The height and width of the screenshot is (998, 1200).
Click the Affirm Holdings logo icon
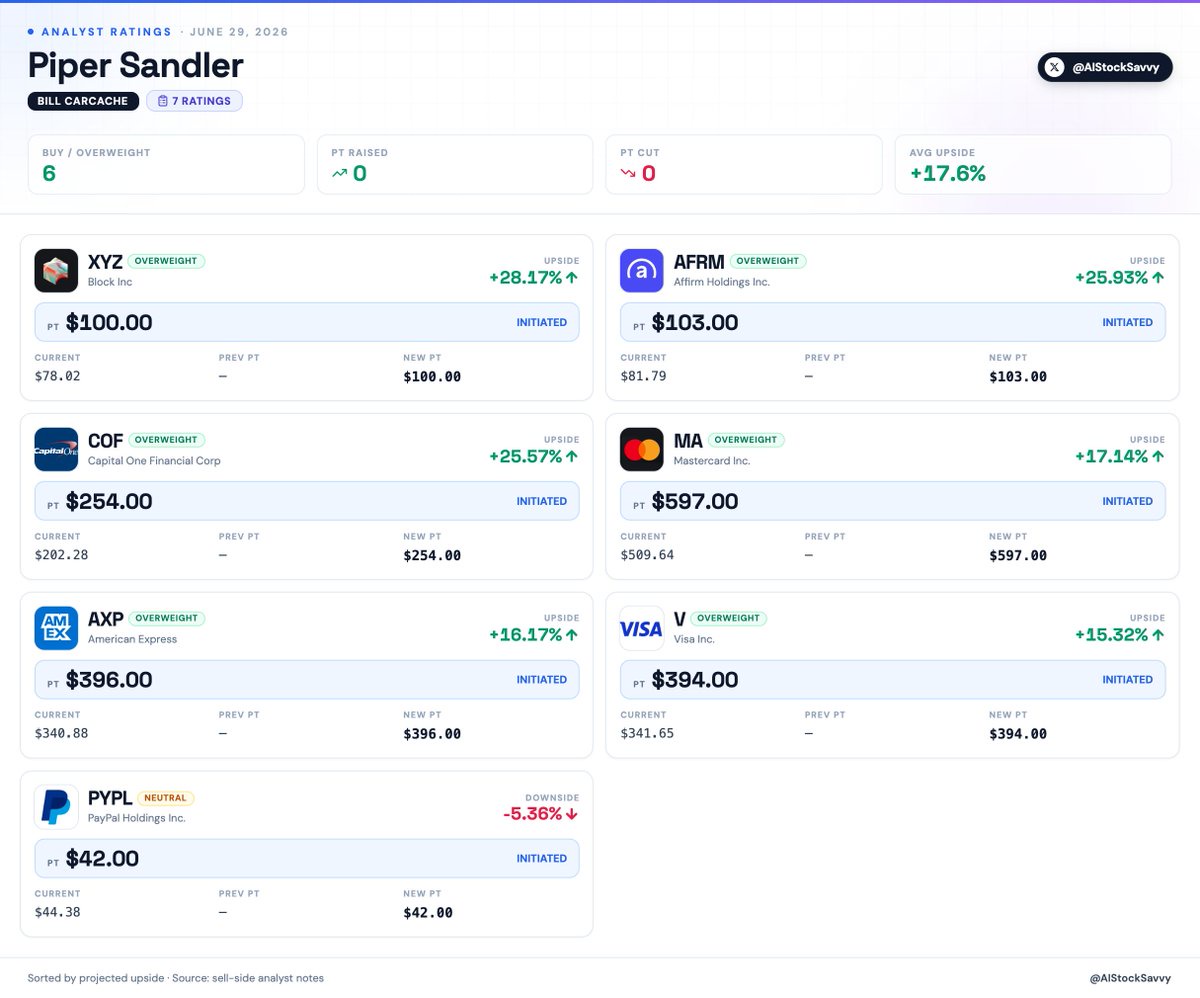pyautogui.click(x=642, y=271)
